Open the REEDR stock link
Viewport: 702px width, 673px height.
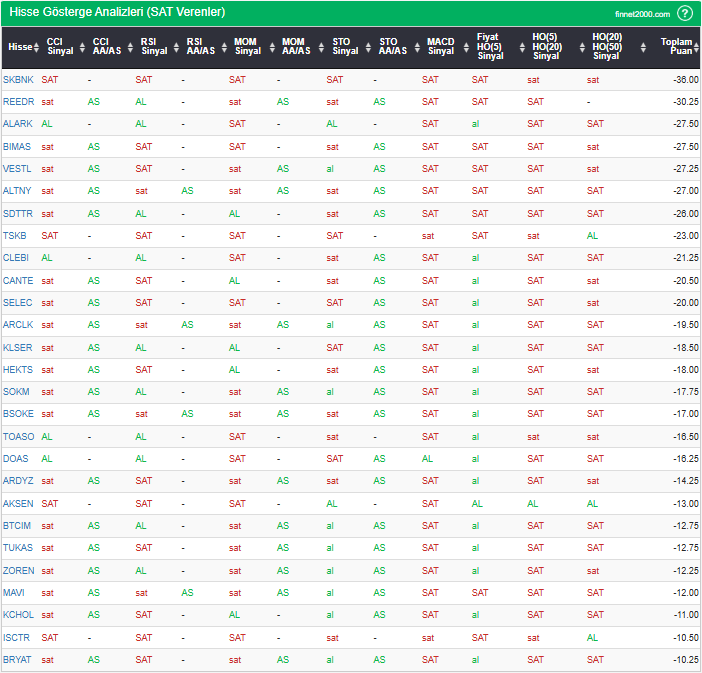tap(18, 102)
